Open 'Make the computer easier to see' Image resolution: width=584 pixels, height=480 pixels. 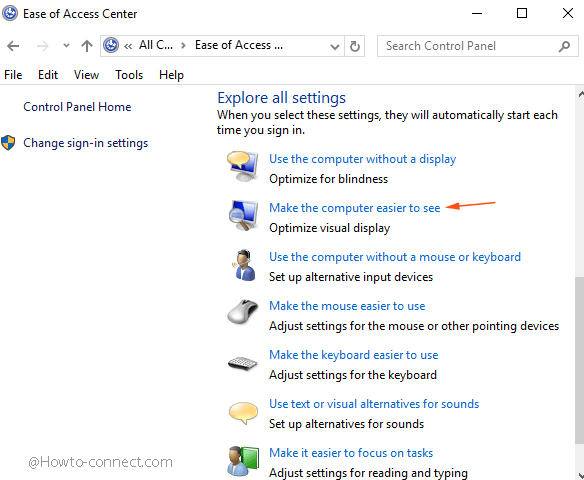coord(355,208)
